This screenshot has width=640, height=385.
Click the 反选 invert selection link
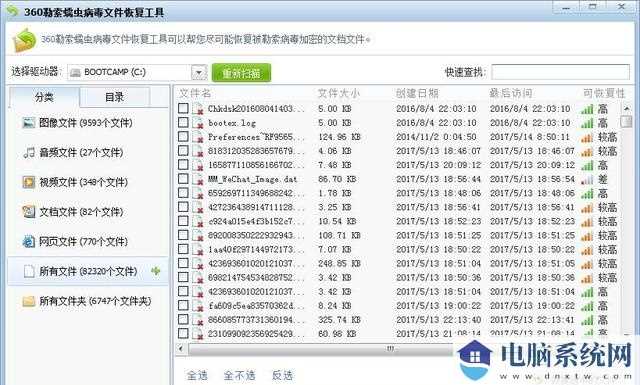click(282, 375)
